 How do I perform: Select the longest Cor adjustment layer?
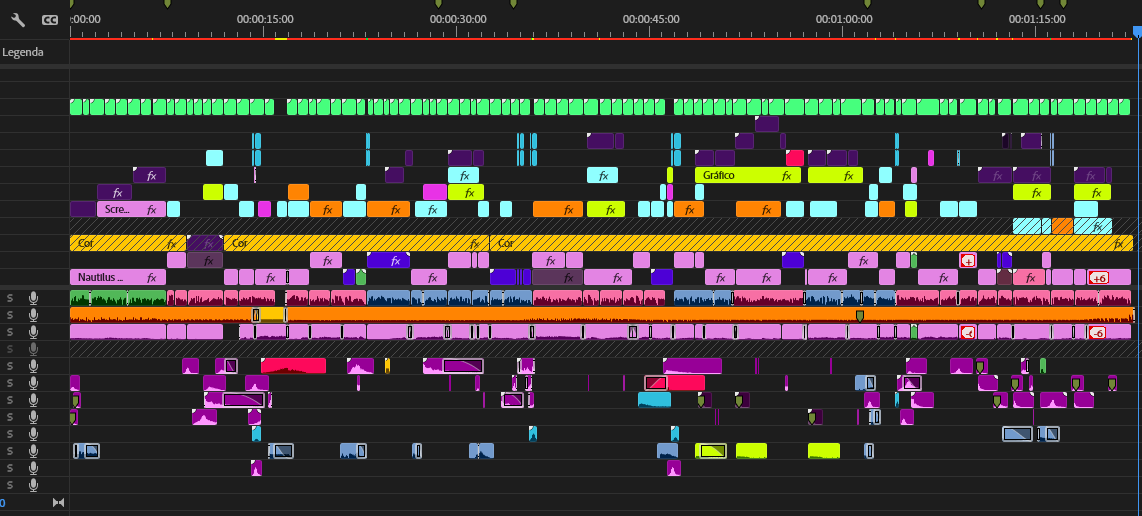(x=811, y=243)
